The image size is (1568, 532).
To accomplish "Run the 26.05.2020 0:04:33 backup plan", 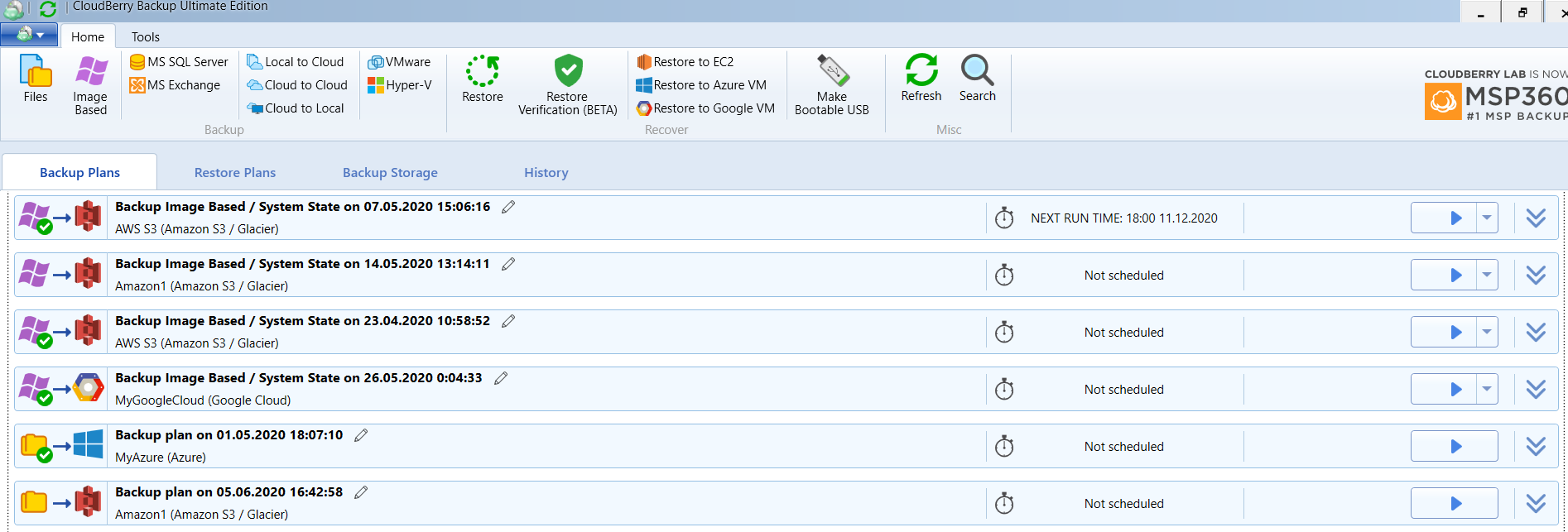I will 1444,389.
